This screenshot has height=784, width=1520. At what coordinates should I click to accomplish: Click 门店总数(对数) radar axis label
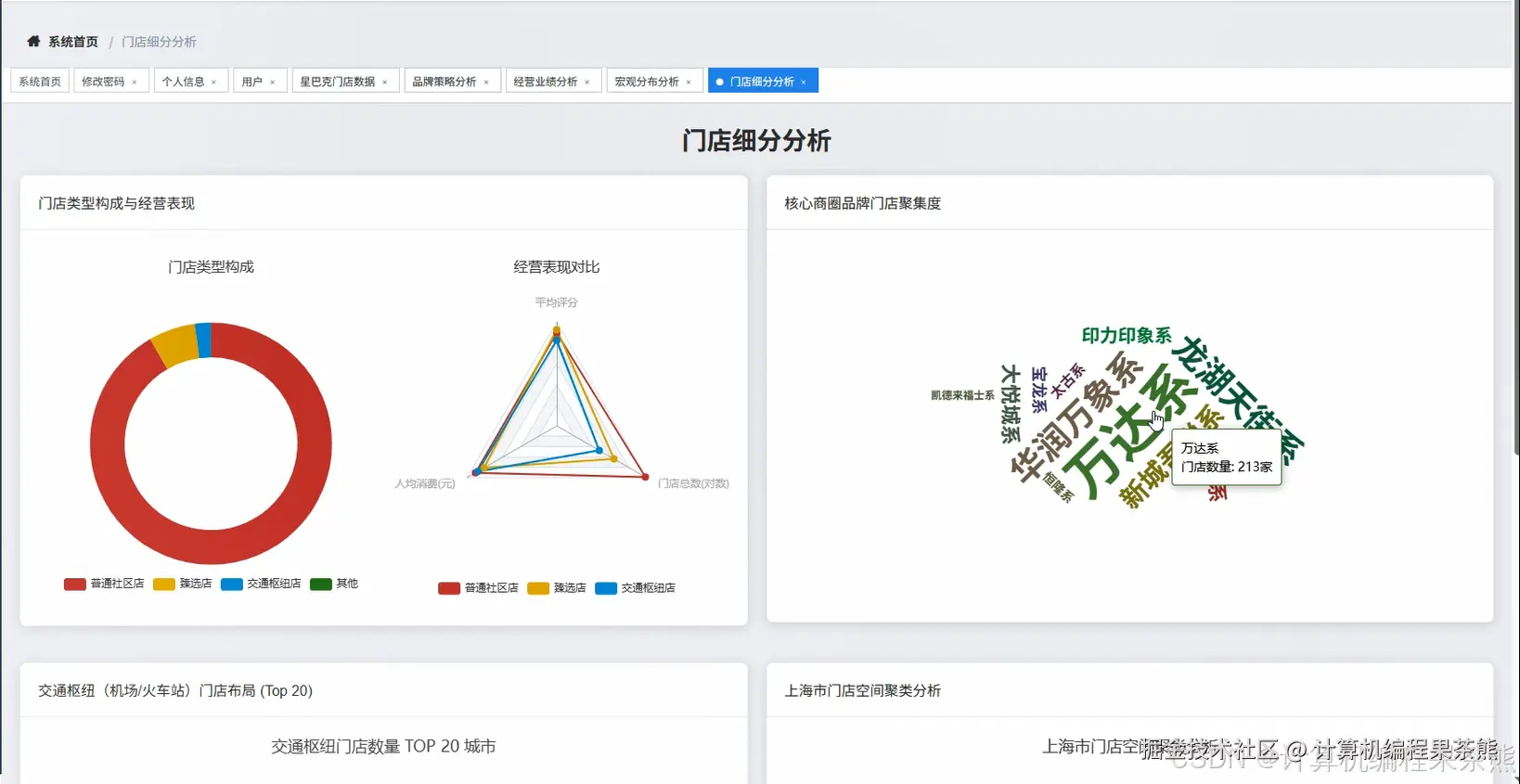click(x=693, y=483)
